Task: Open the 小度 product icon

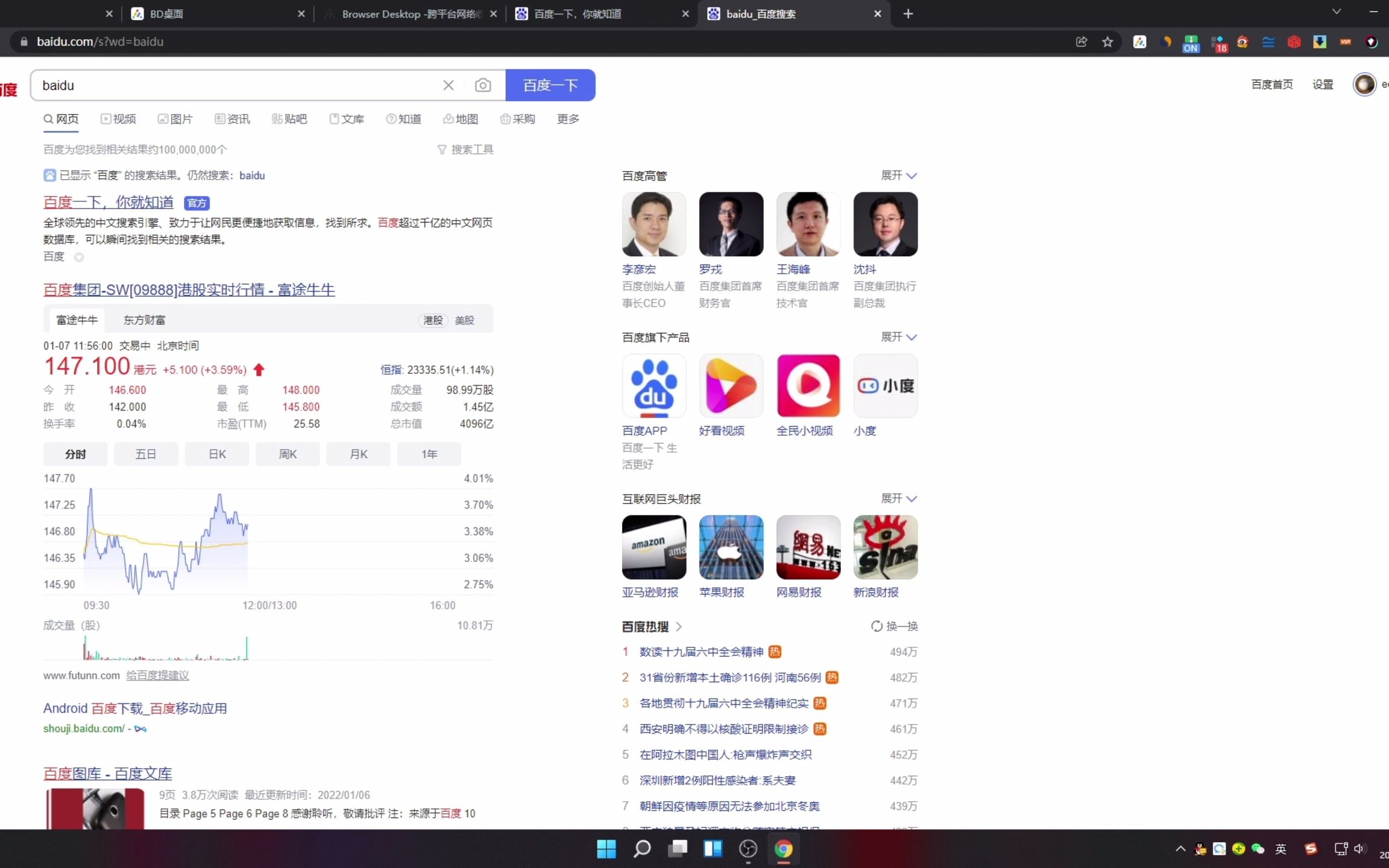Action: 885,386
